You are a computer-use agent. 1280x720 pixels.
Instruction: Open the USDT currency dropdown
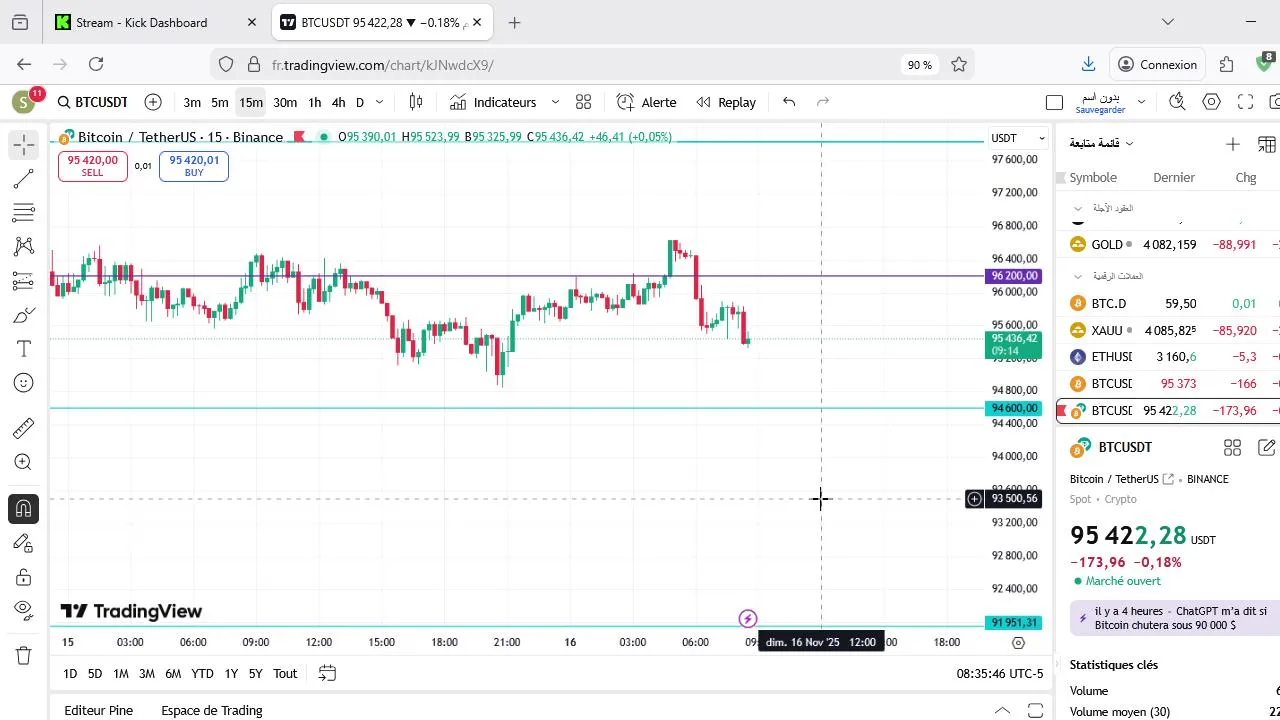(x=1018, y=138)
